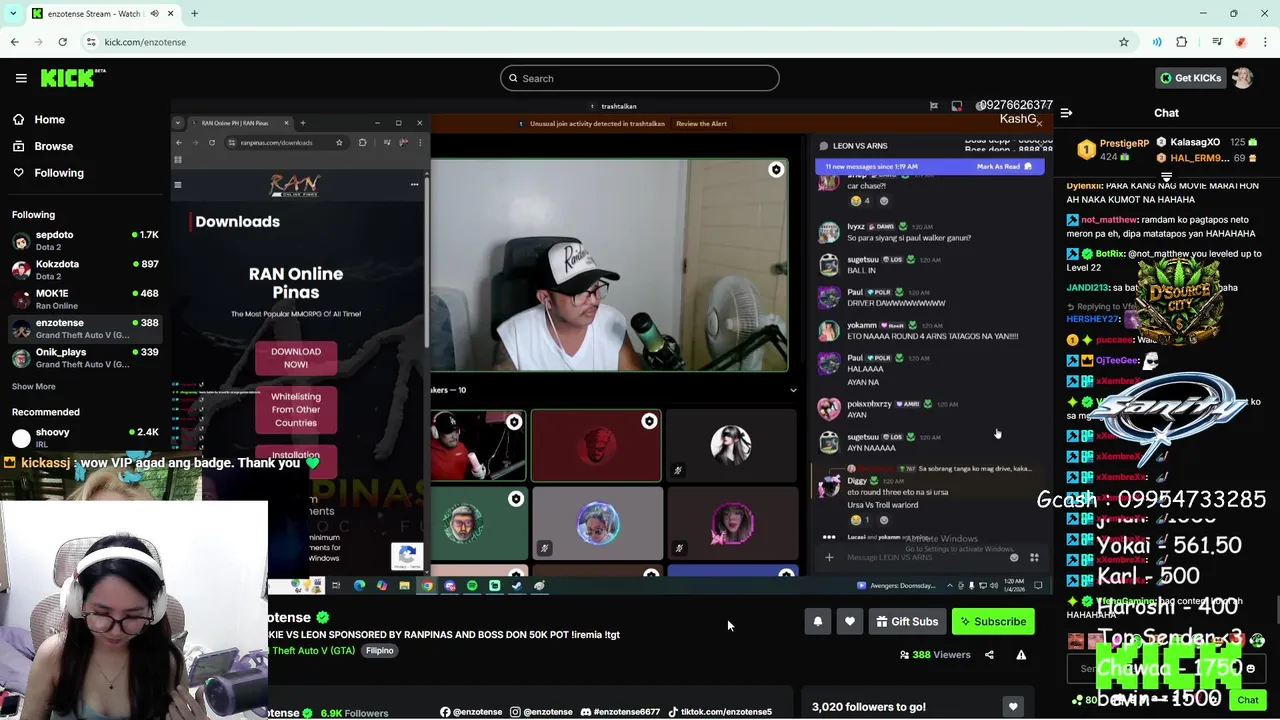1280x720 pixels.
Task: Open Onik_plays channel in Following list
Action: (x=85, y=358)
